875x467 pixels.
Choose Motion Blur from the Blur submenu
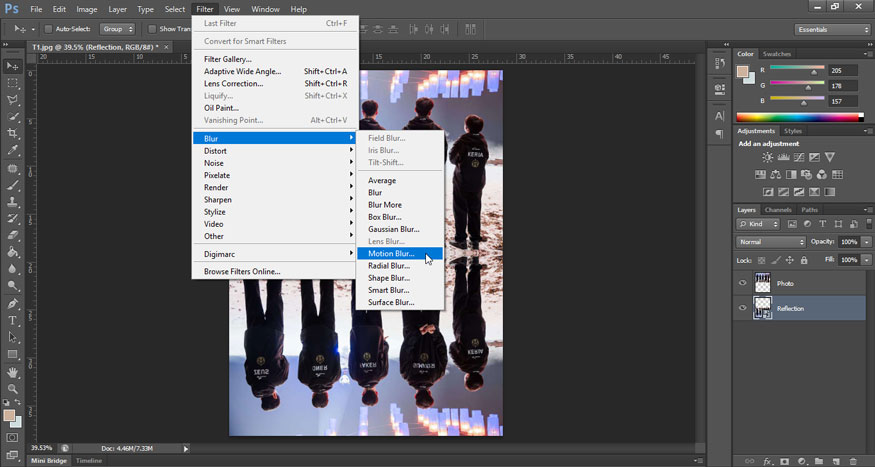tap(390, 254)
